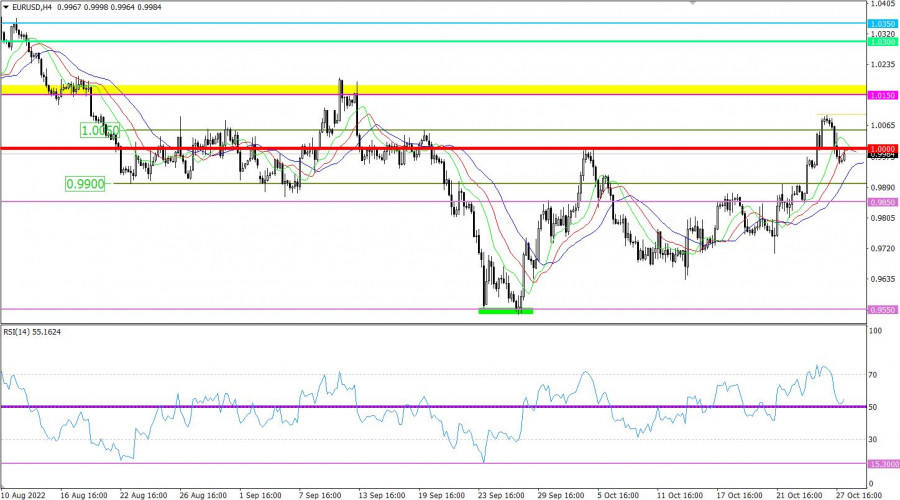
Task: Click the 0.9550 price tag
Action: click(x=882, y=310)
